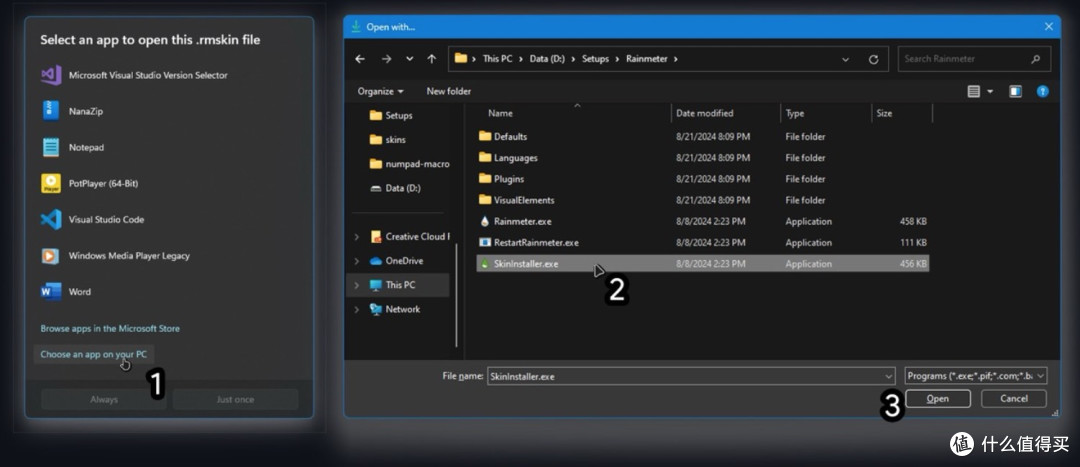Select Data (D:) drive in sidebar
Viewport: 1080px width, 467px height.
[395, 188]
